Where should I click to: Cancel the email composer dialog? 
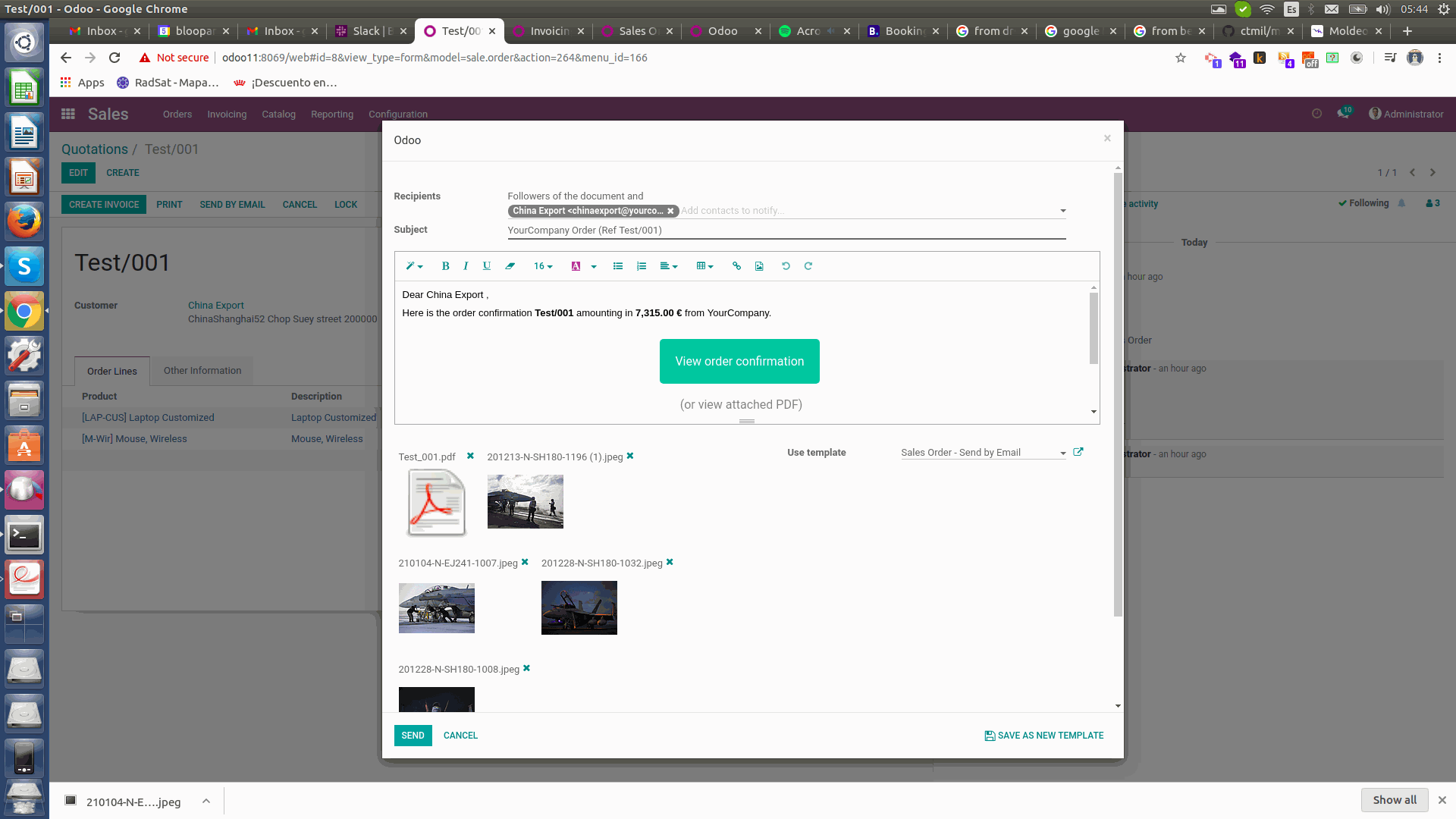[x=460, y=736]
